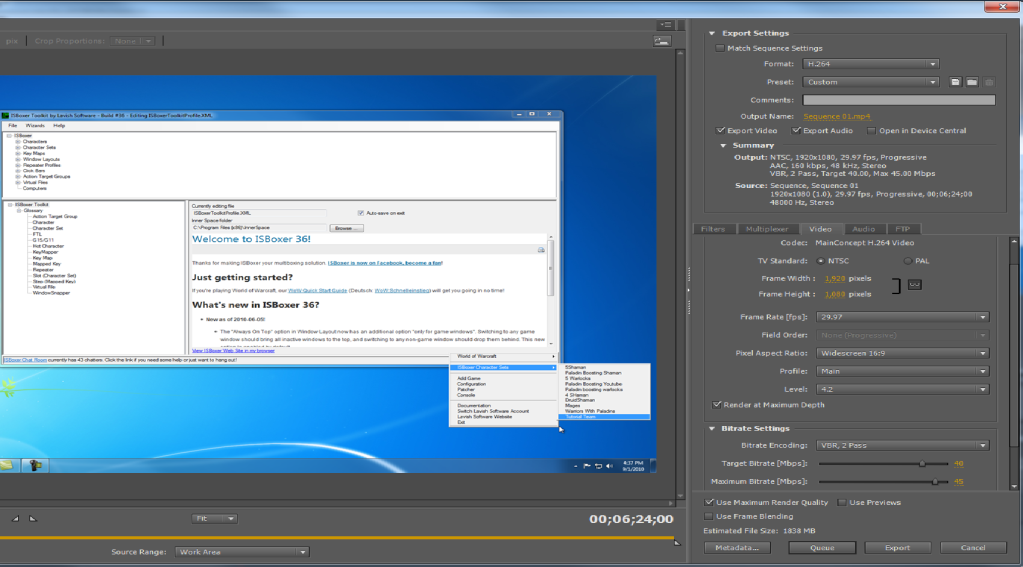Collapse the Summary section
The image size is (1023, 567).
pos(723,146)
